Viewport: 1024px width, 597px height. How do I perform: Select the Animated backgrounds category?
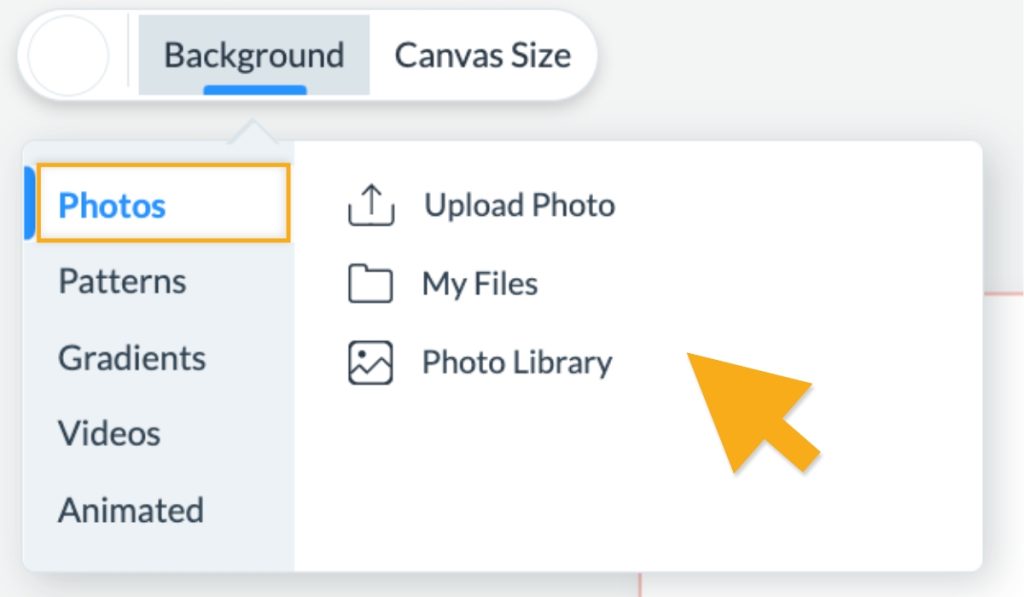tap(131, 510)
